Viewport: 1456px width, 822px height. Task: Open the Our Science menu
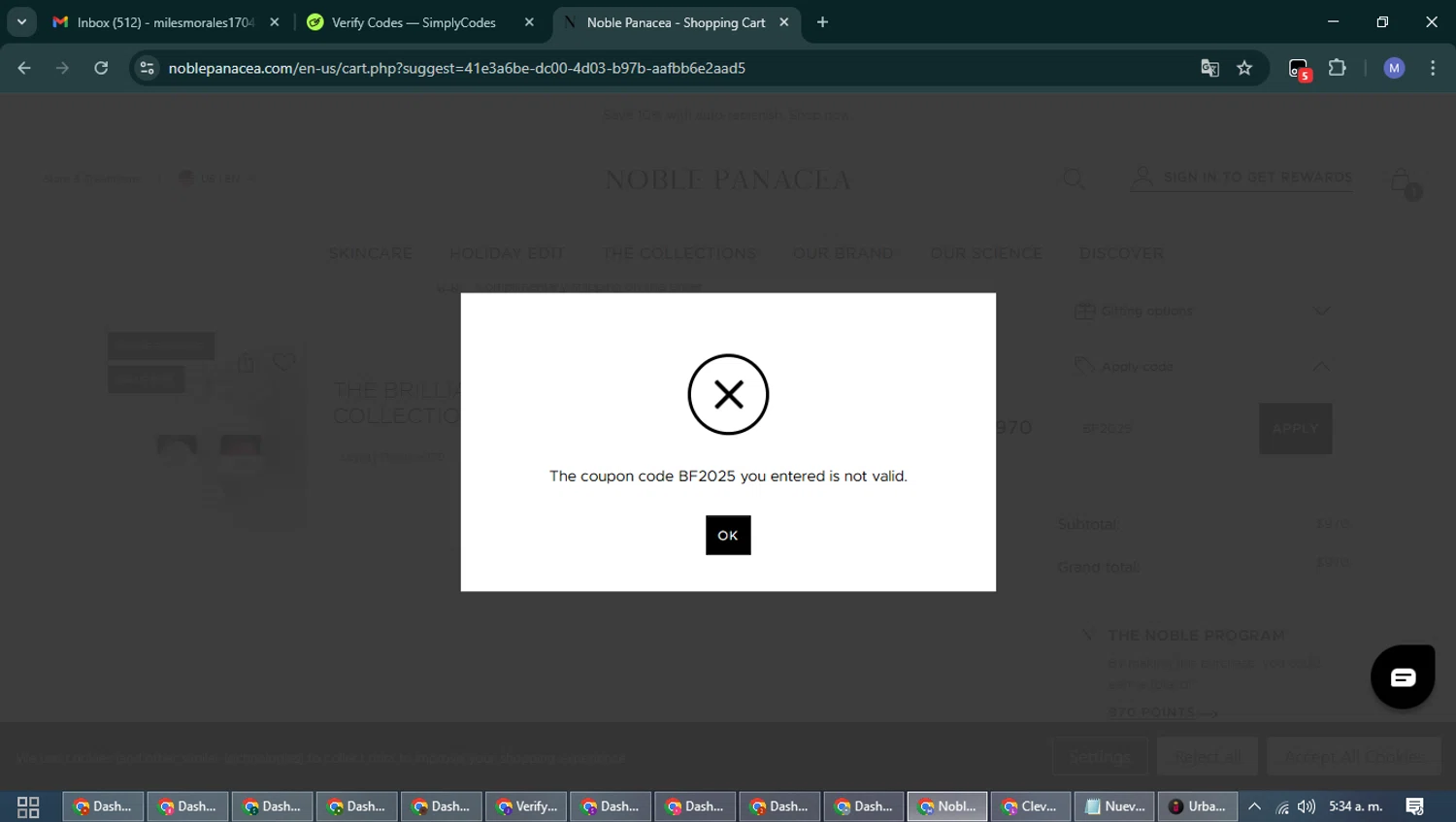point(986,253)
